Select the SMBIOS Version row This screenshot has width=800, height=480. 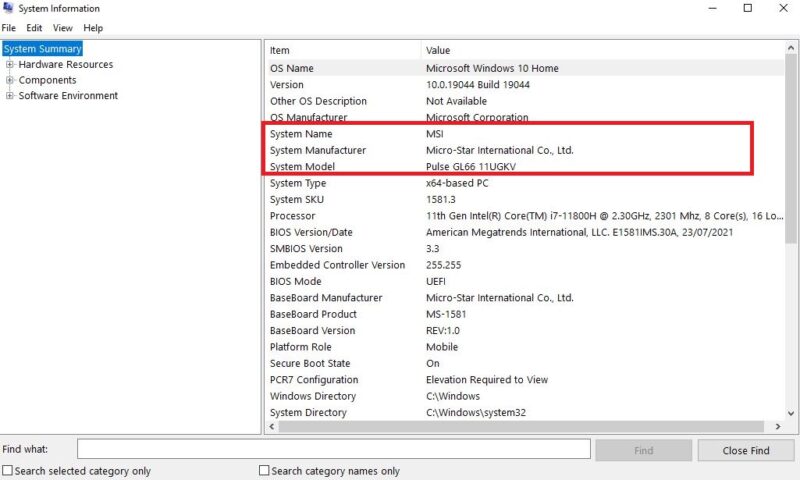click(526, 248)
